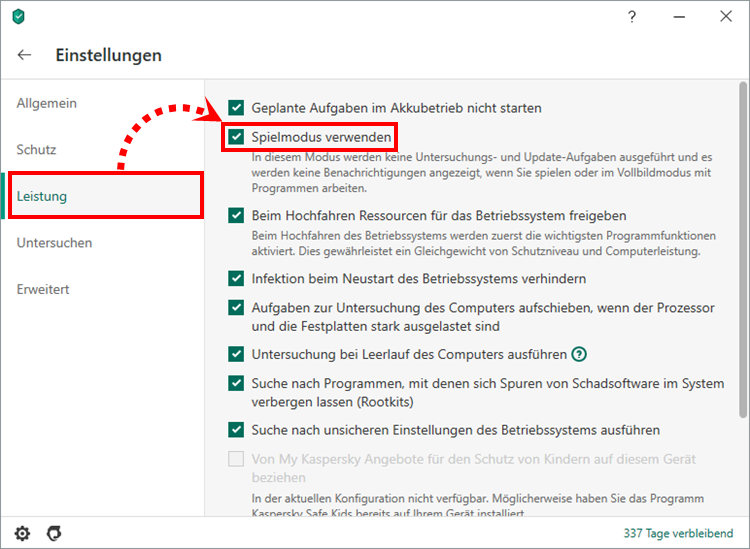Close the Einstellungen window
750x549 pixels.
click(726, 17)
